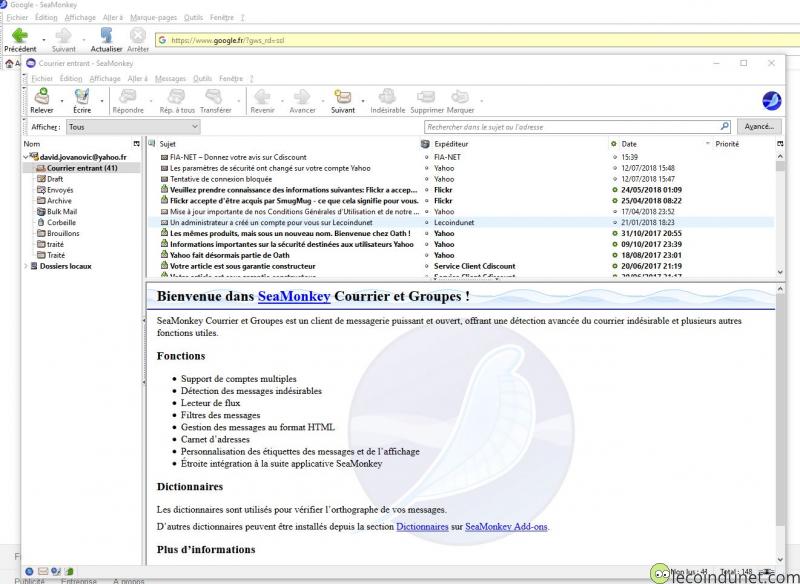Click the search magnifier icon in search field

point(724,126)
